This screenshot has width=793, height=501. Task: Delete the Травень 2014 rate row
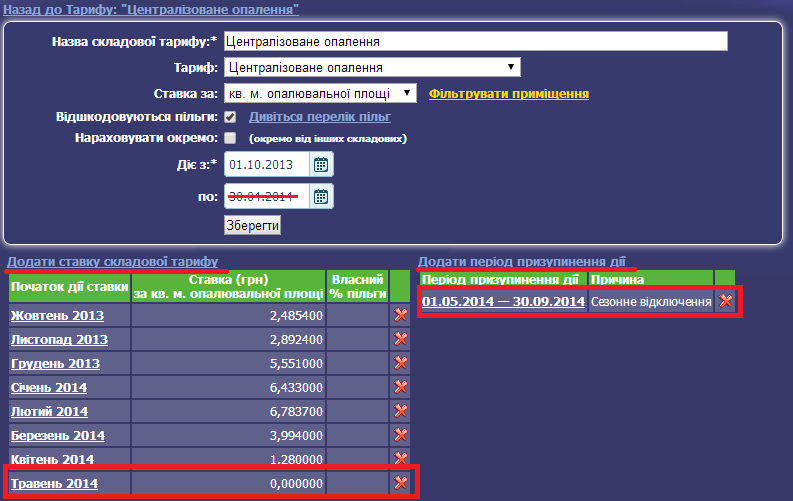pos(401,483)
